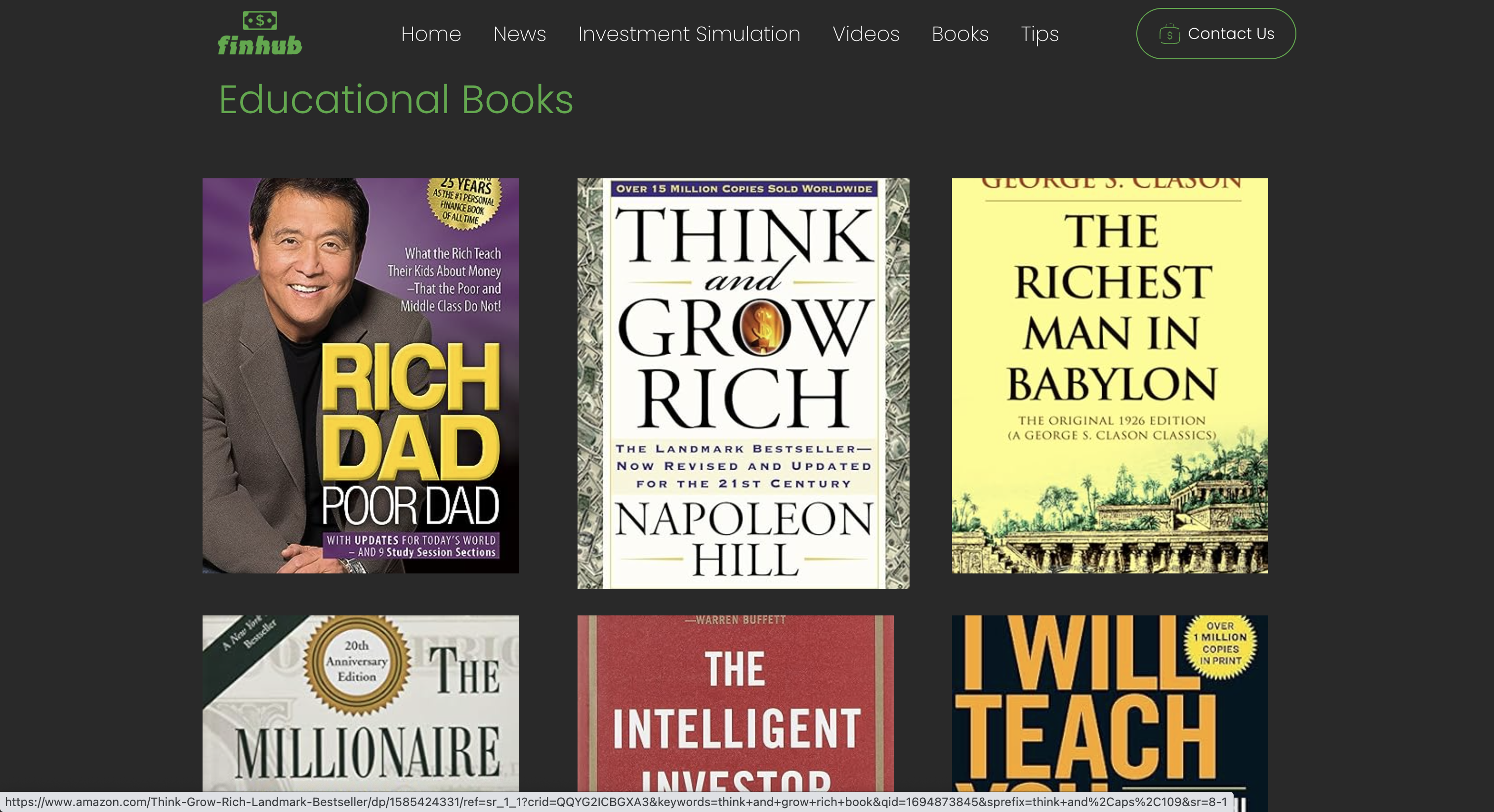Select the Books menu item
This screenshot has width=1494, height=812.
point(960,34)
